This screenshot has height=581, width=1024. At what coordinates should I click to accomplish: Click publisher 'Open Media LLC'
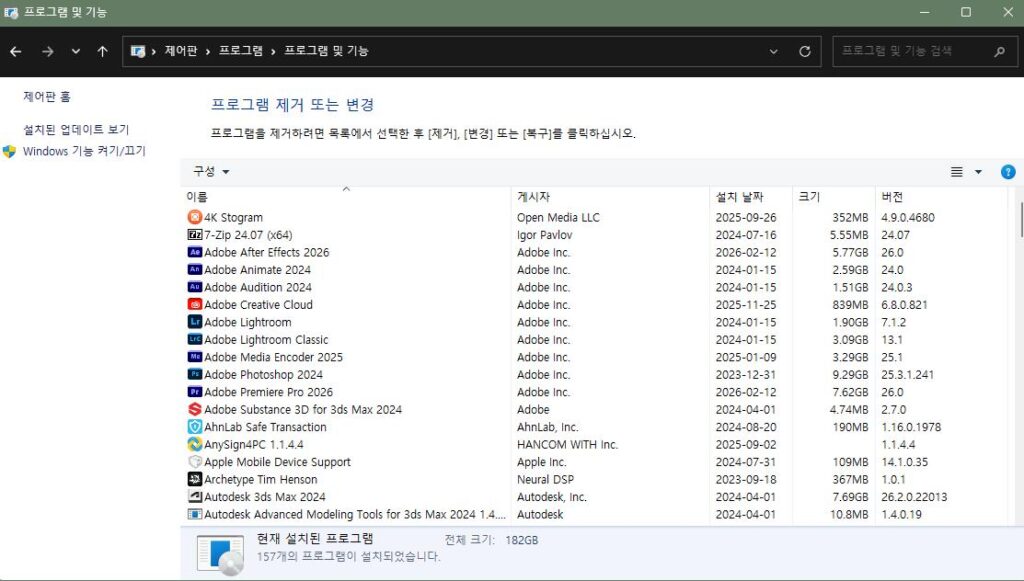pos(558,217)
